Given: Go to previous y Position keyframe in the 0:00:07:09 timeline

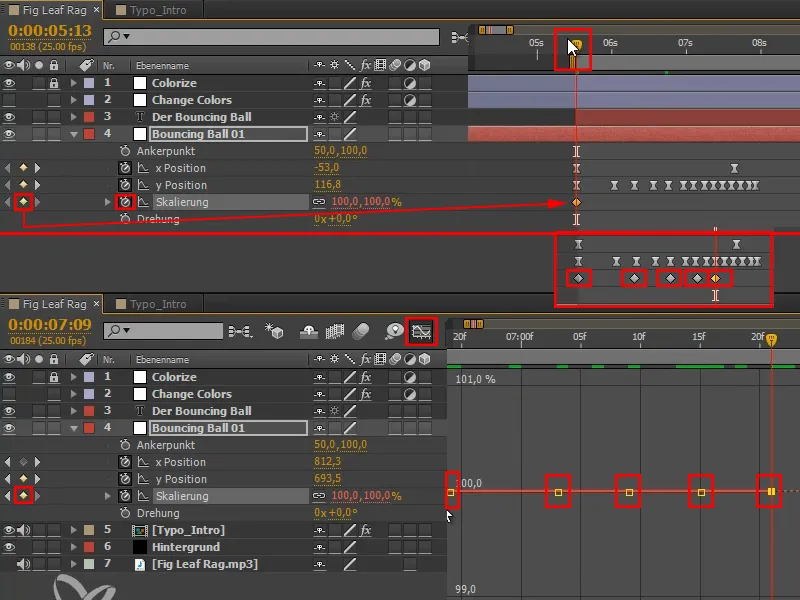Looking at the screenshot, I should point(8,479).
